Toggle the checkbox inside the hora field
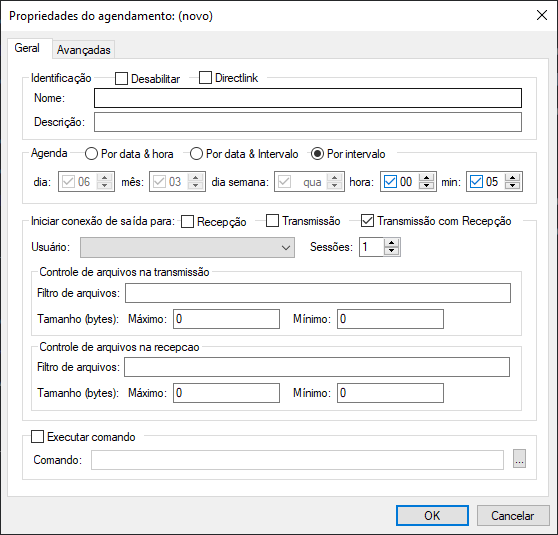Screen dimensions: 558x535 point(390,182)
